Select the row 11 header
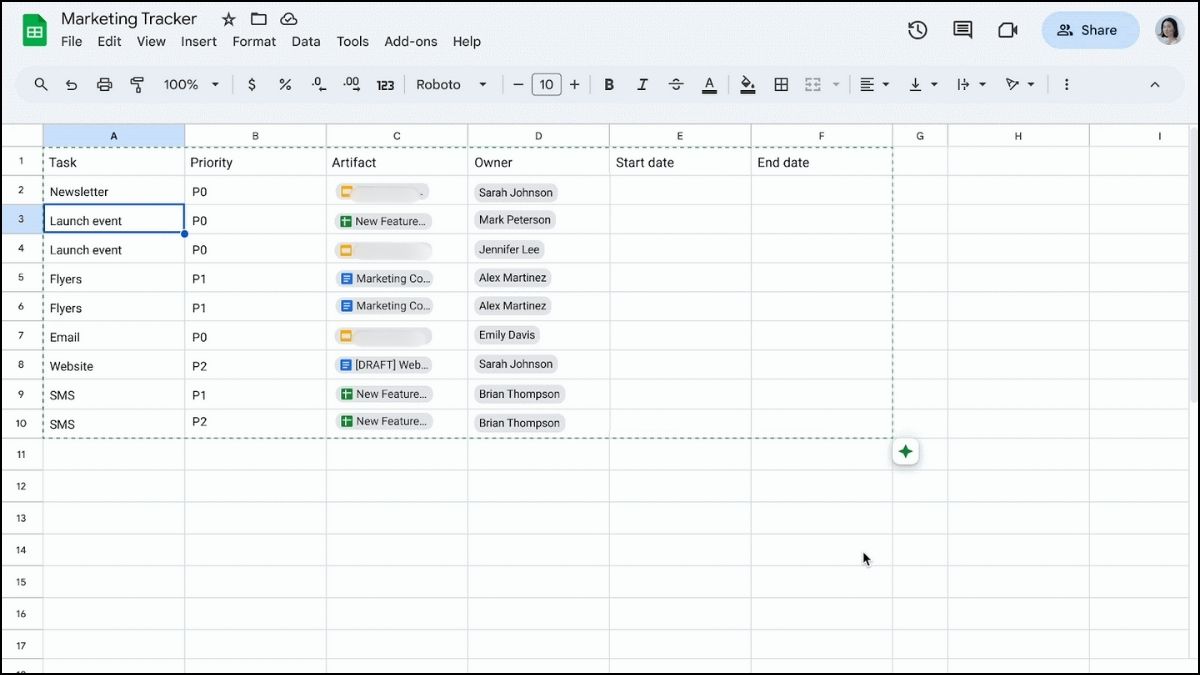The image size is (1200, 675). pyautogui.click(x=21, y=453)
